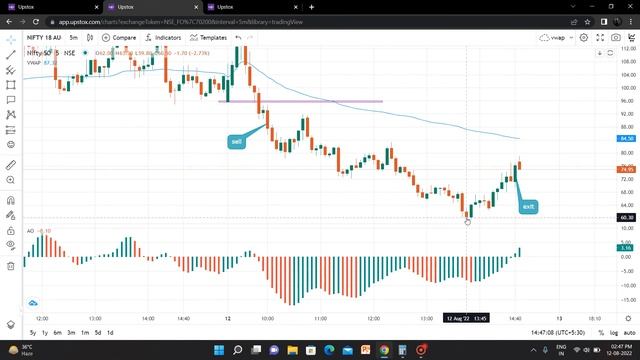Select the 5d time range
The width and height of the screenshot is (640, 360).
(x=98, y=333)
